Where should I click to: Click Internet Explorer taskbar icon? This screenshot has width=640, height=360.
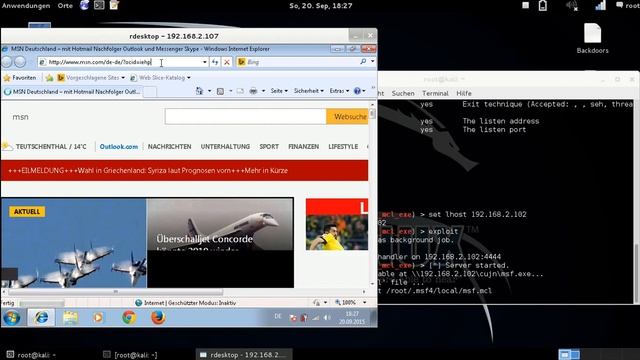point(41,318)
